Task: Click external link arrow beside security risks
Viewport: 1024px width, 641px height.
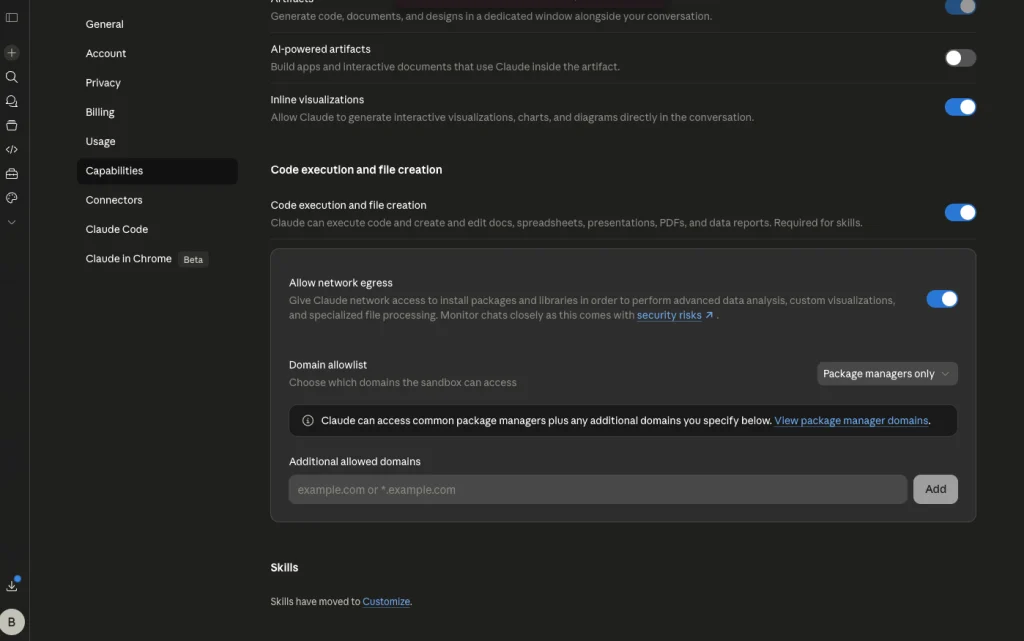Action: pyautogui.click(x=709, y=315)
